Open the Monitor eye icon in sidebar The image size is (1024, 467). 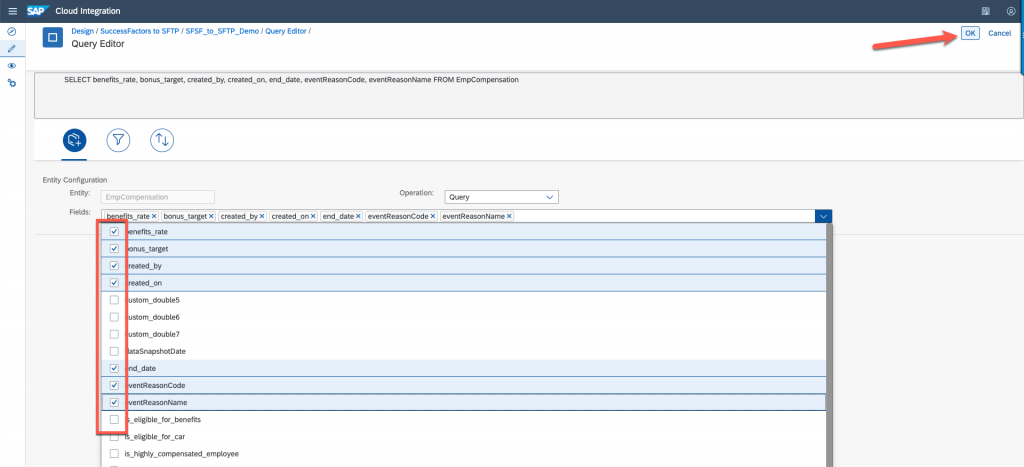point(12,66)
